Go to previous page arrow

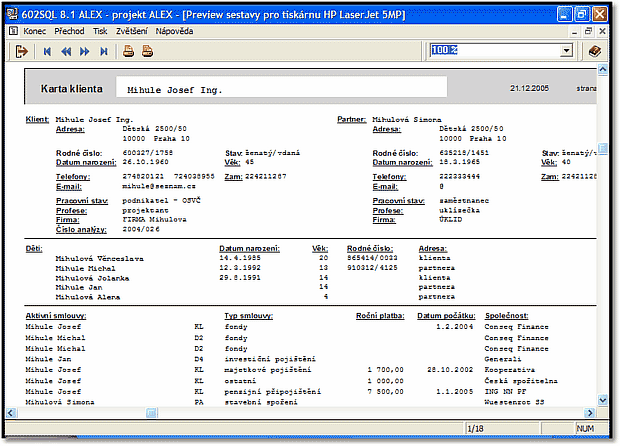coord(66,51)
